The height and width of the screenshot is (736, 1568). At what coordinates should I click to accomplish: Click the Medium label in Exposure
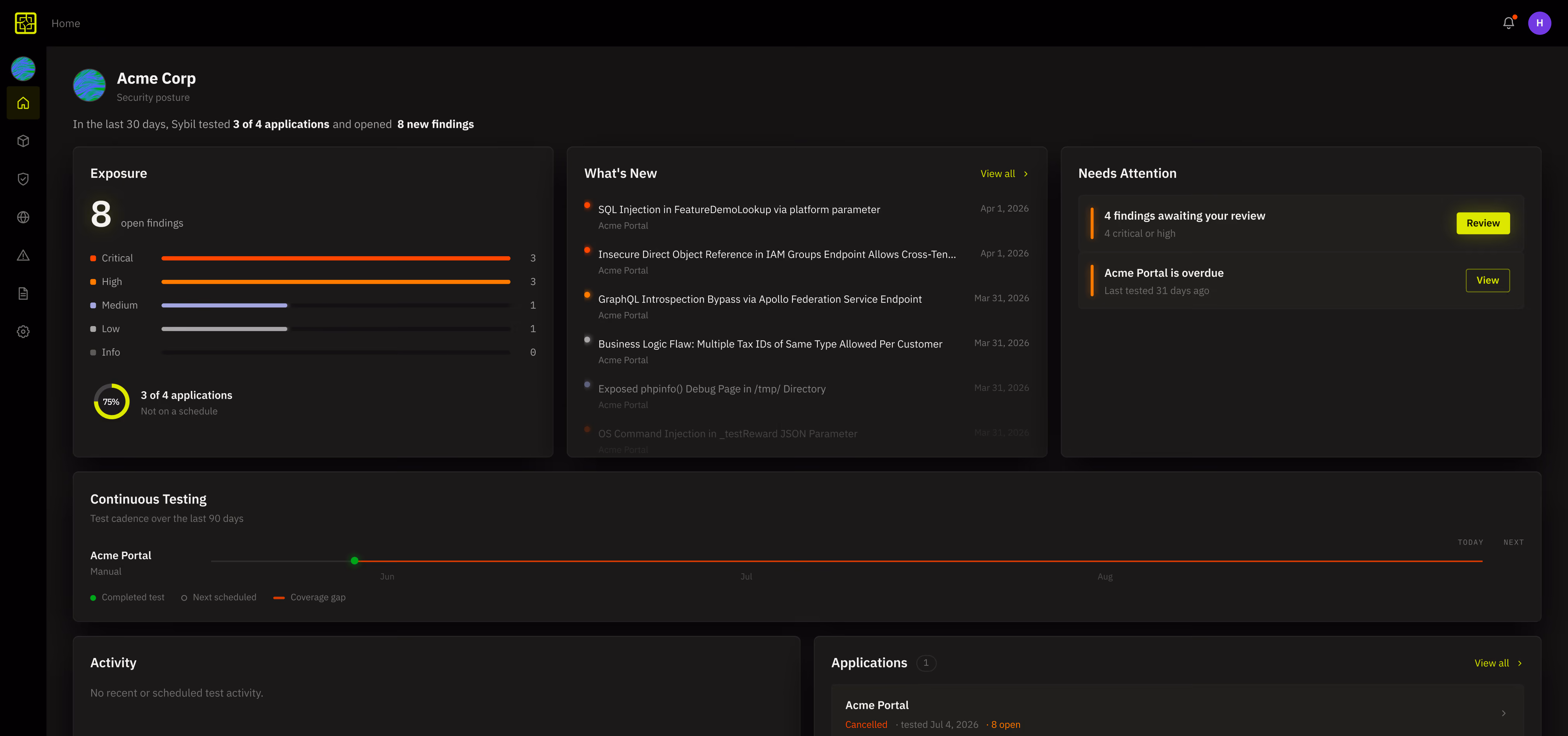coord(119,306)
